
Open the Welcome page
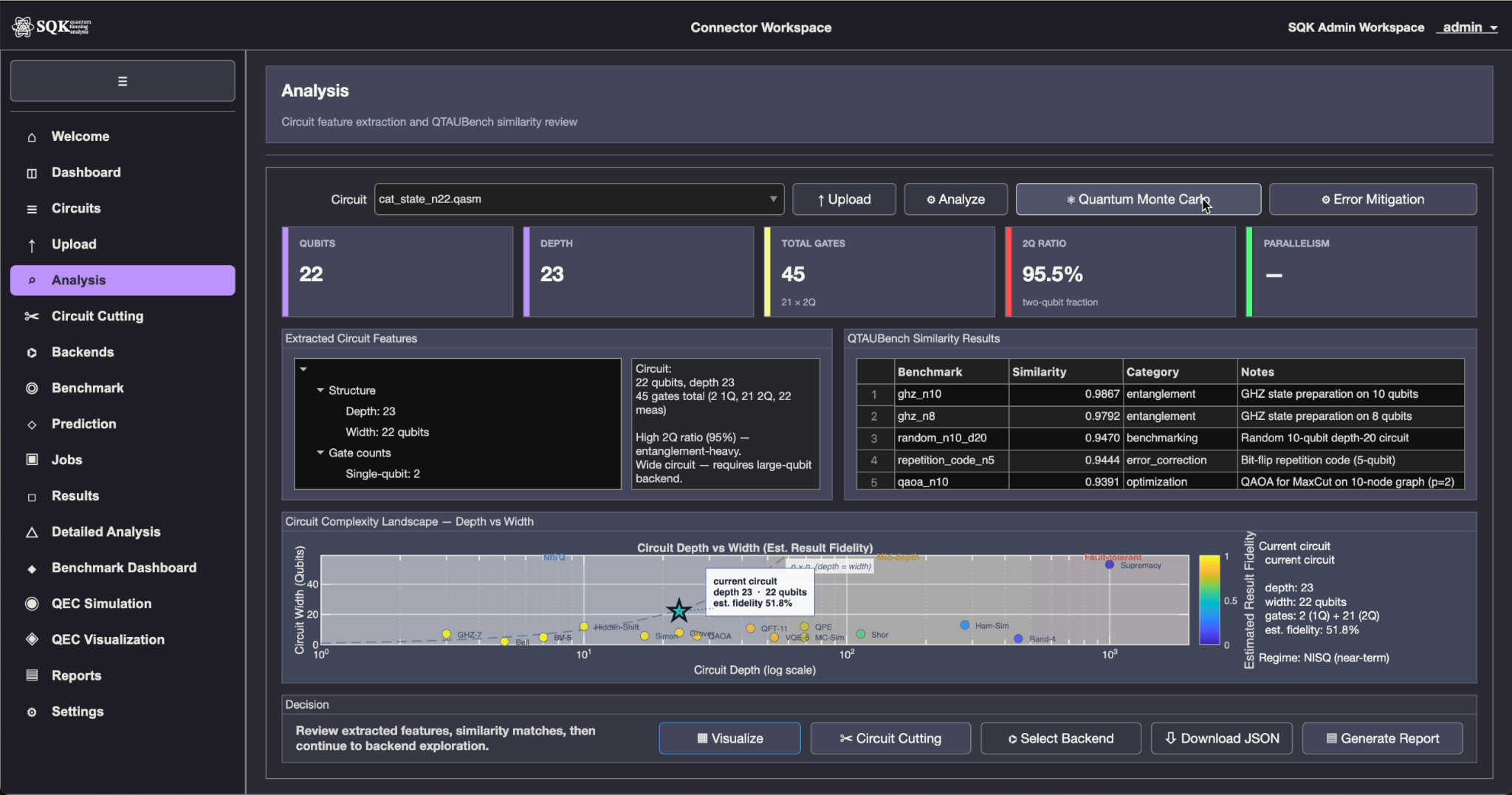(123, 137)
